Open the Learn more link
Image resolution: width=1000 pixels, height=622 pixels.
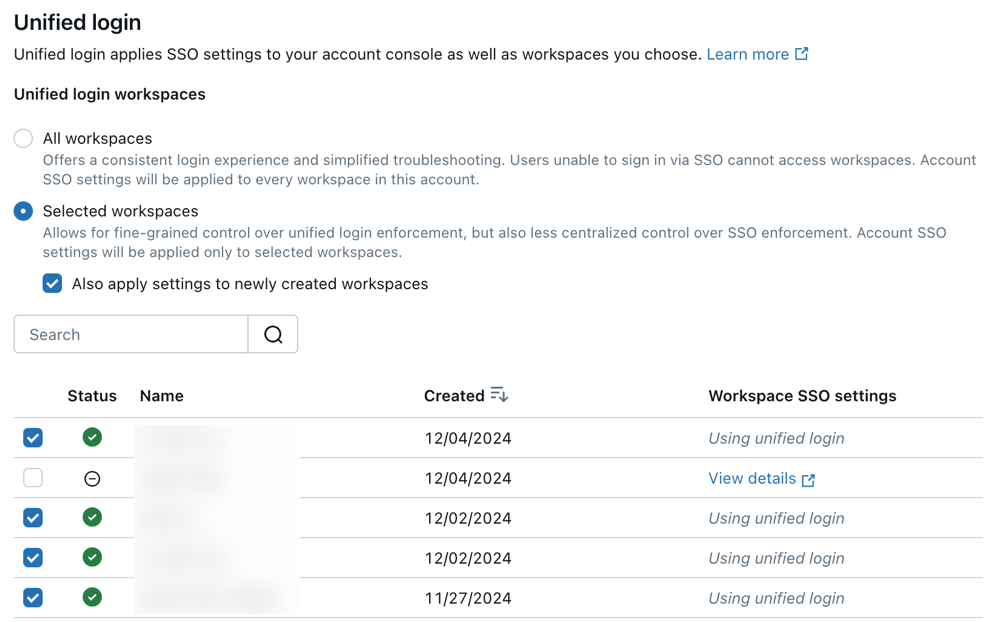tap(747, 54)
